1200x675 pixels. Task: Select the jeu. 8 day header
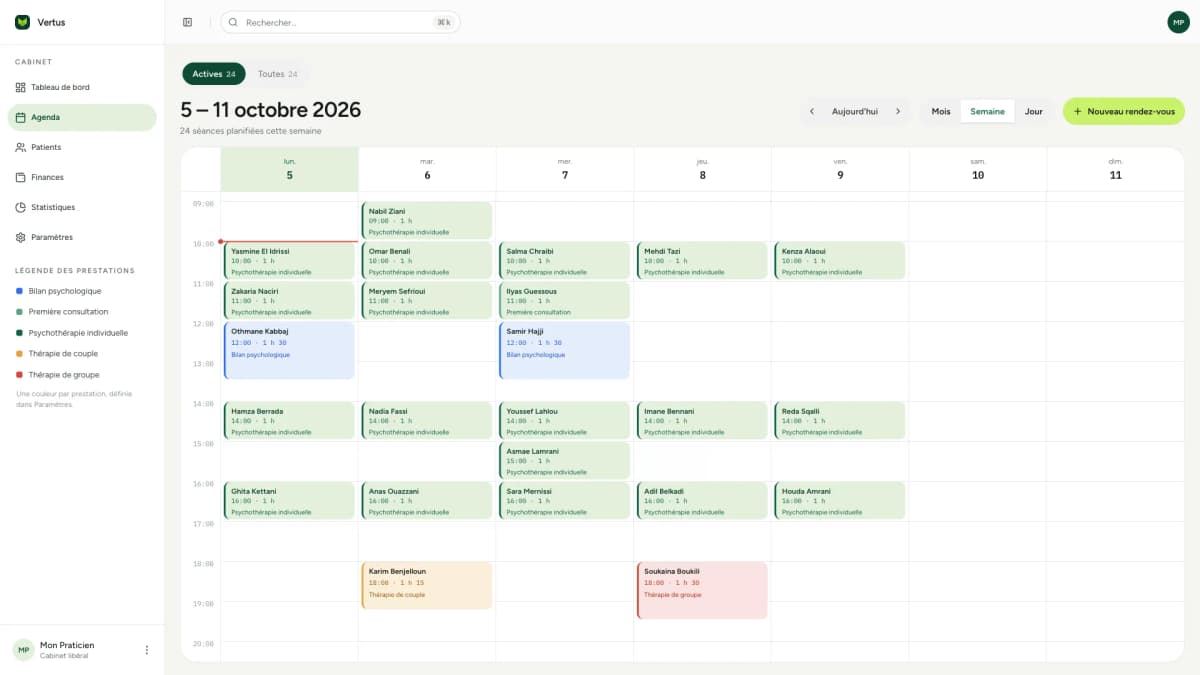pyautogui.click(x=702, y=169)
